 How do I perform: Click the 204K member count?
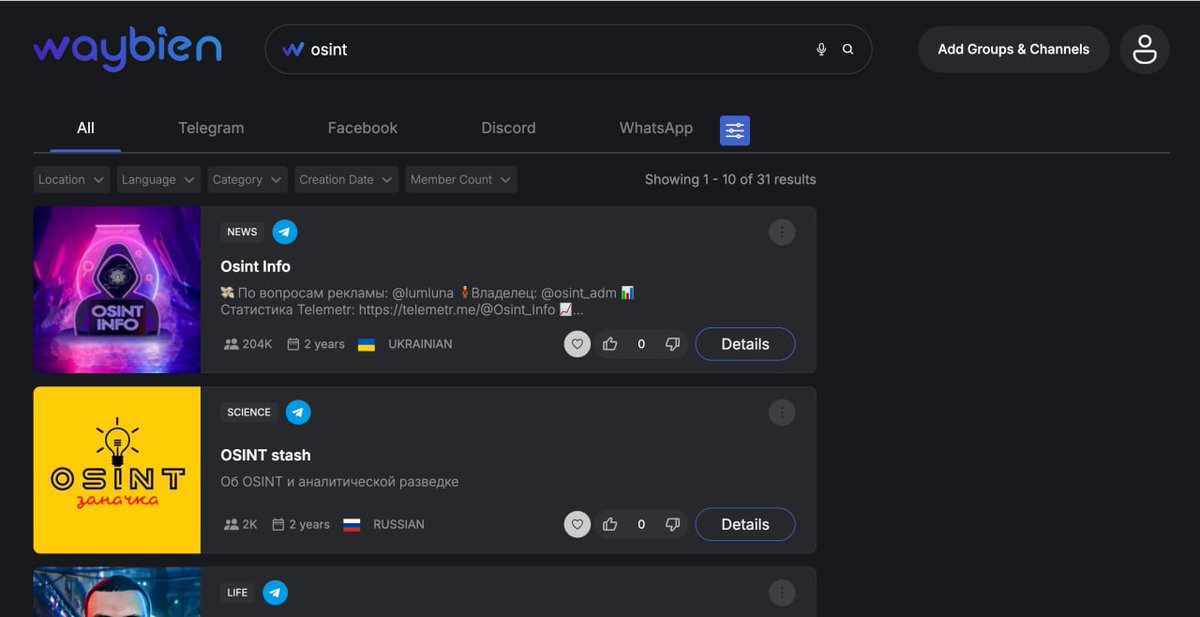tap(257, 344)
